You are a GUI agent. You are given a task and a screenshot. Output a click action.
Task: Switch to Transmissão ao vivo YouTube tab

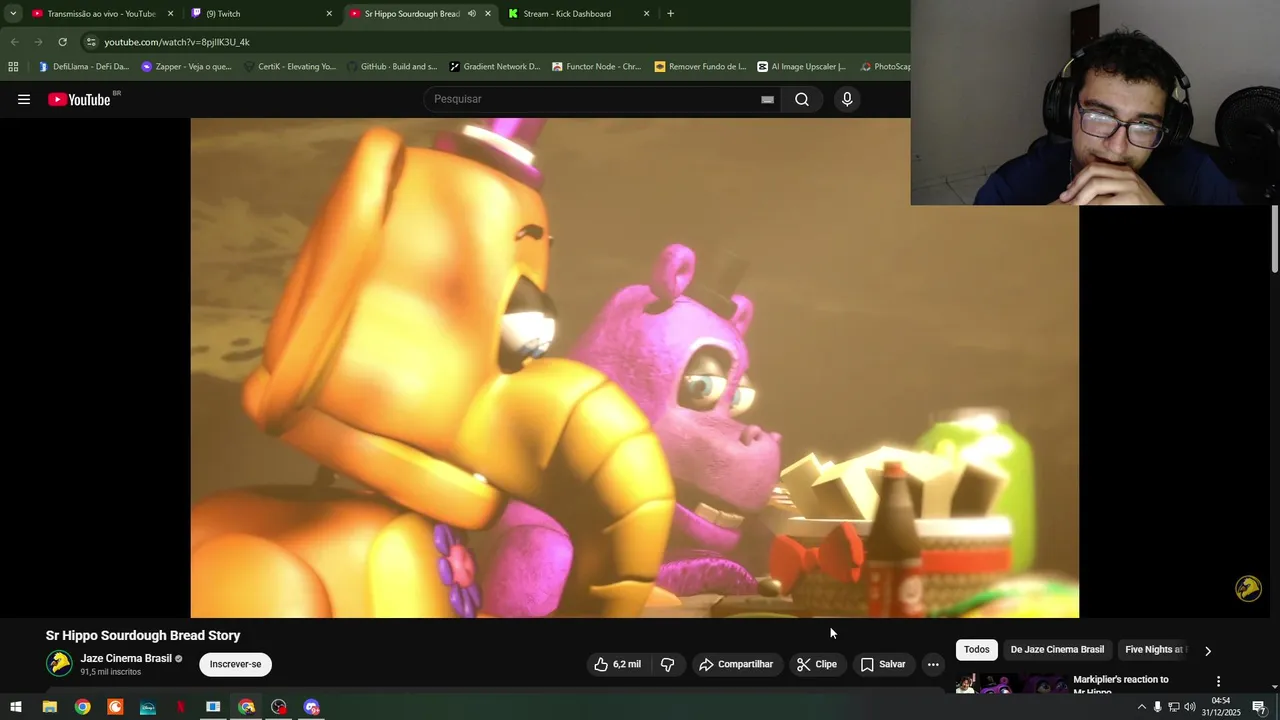(101, 14)
